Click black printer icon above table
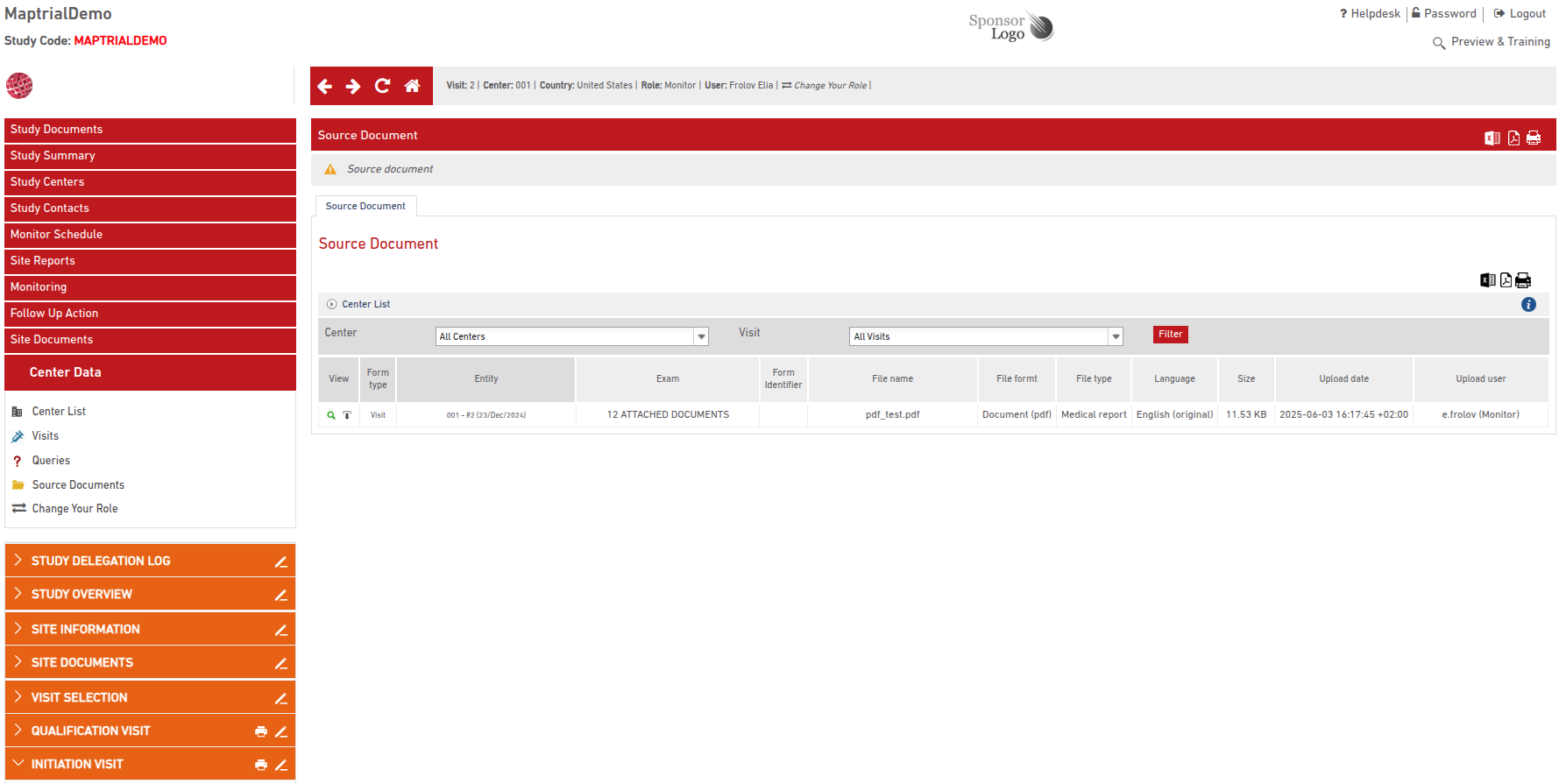Viewport: 1559px width, 784px height. click(x=1523, y=280)
